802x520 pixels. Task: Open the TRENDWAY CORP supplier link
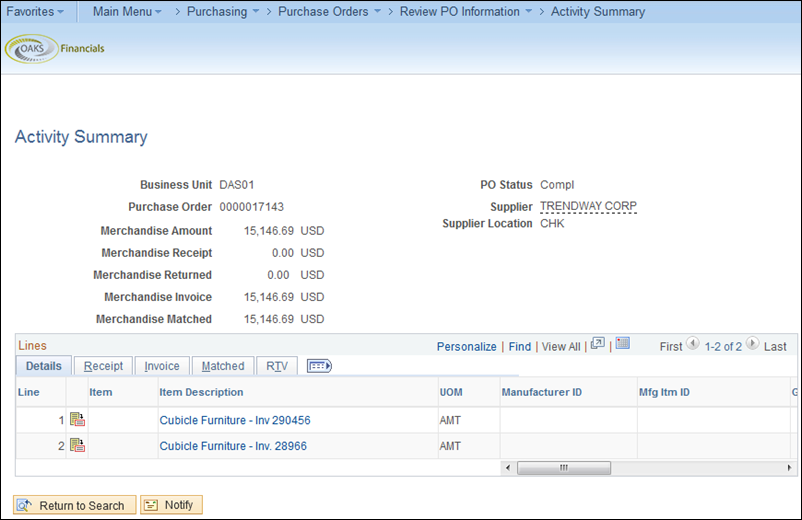tap(588, 207)
